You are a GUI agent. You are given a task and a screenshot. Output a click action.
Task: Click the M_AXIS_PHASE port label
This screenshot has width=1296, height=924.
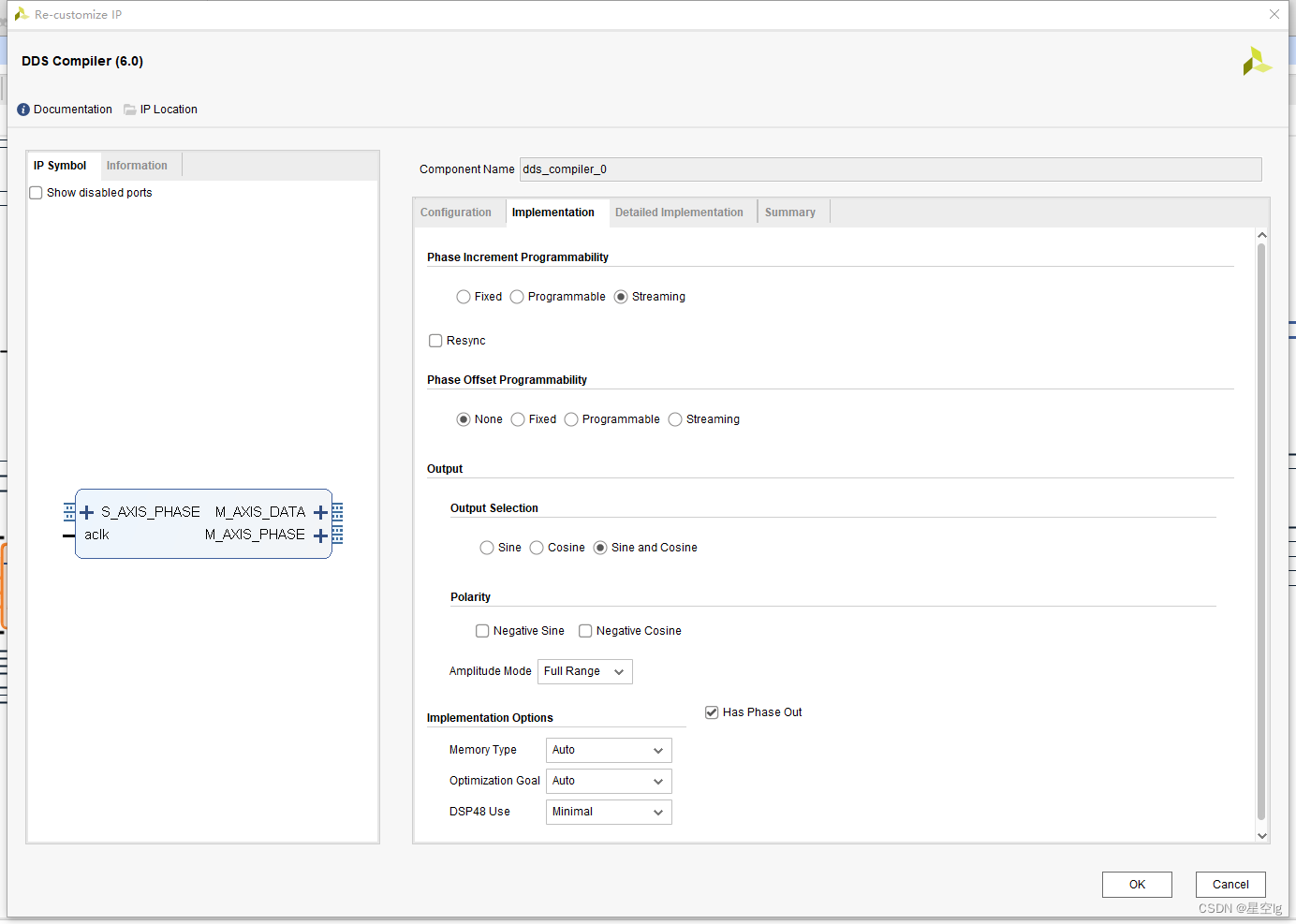point(255,535)
